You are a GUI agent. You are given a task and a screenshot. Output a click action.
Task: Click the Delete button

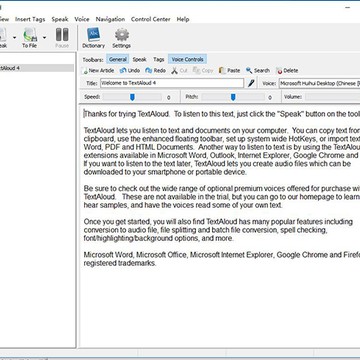click(x=287, y=71)
